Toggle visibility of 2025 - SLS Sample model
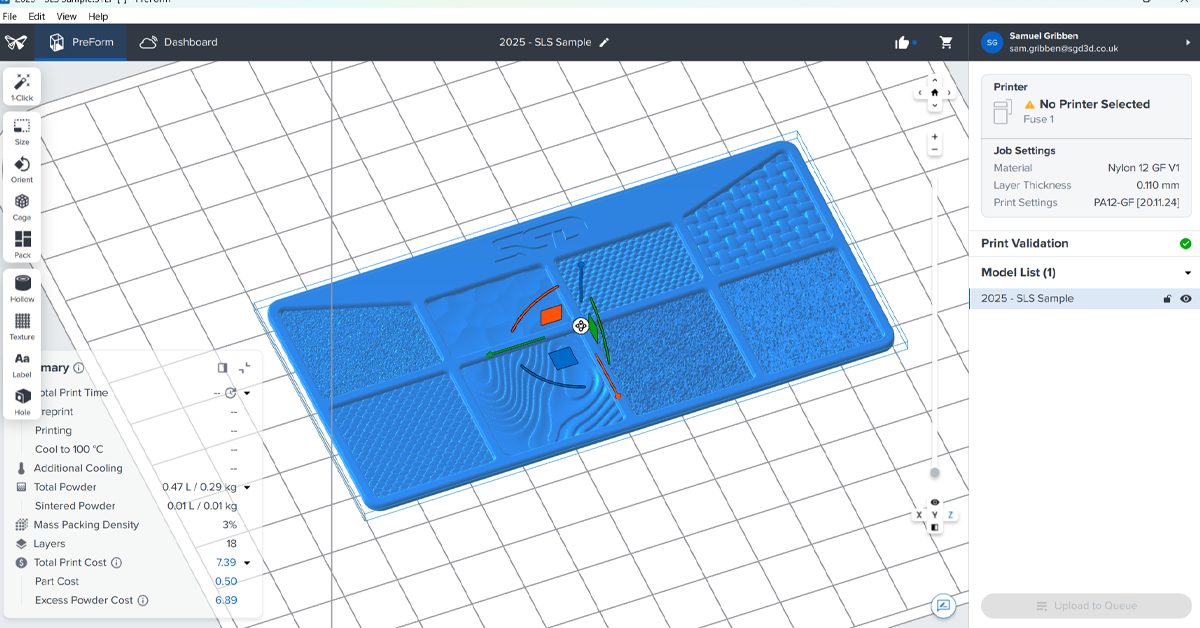Image resolution: width=1200 pixels, height=628 pixels. (1186, 299)
